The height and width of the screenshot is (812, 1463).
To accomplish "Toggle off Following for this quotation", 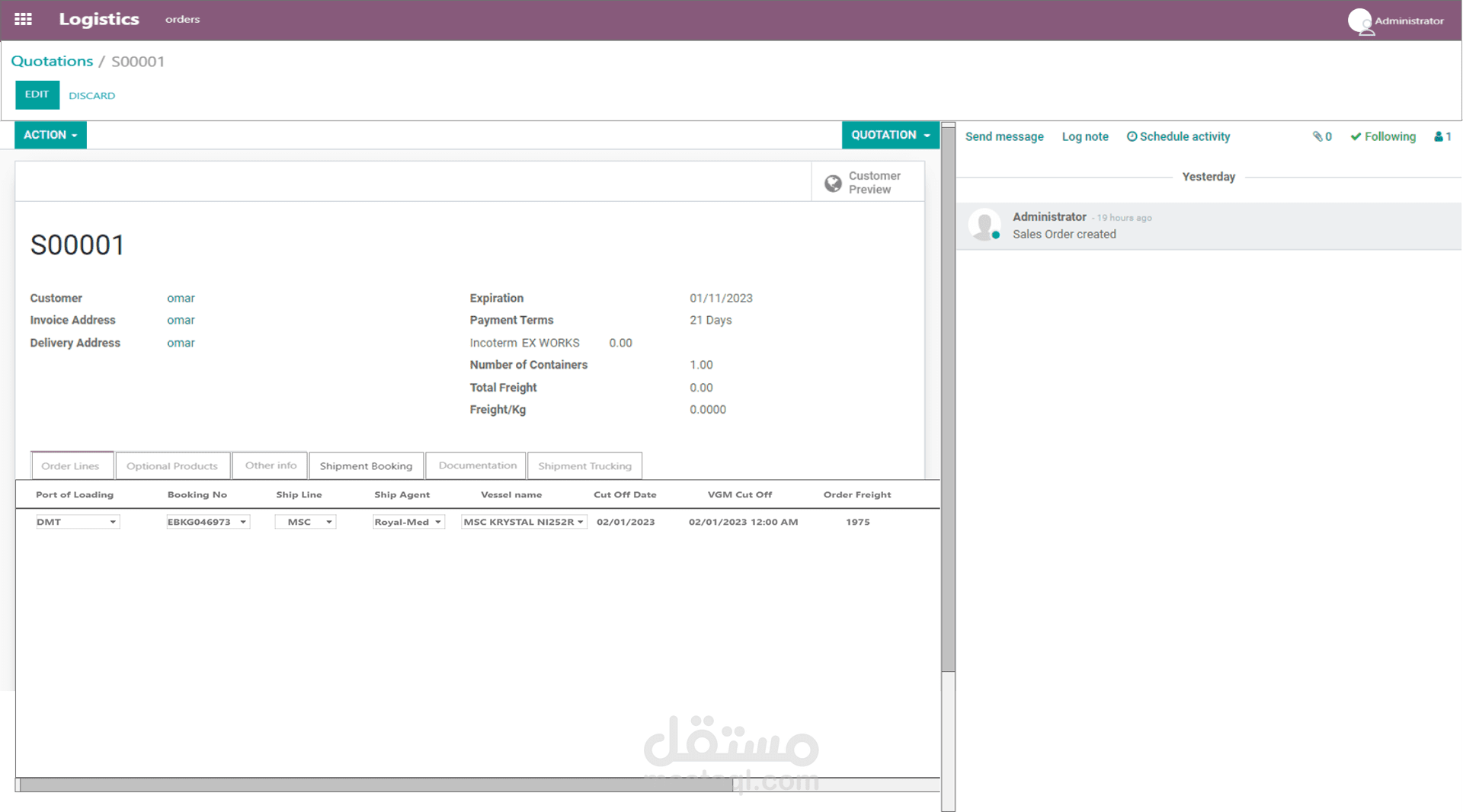I will coord(1382,136).
